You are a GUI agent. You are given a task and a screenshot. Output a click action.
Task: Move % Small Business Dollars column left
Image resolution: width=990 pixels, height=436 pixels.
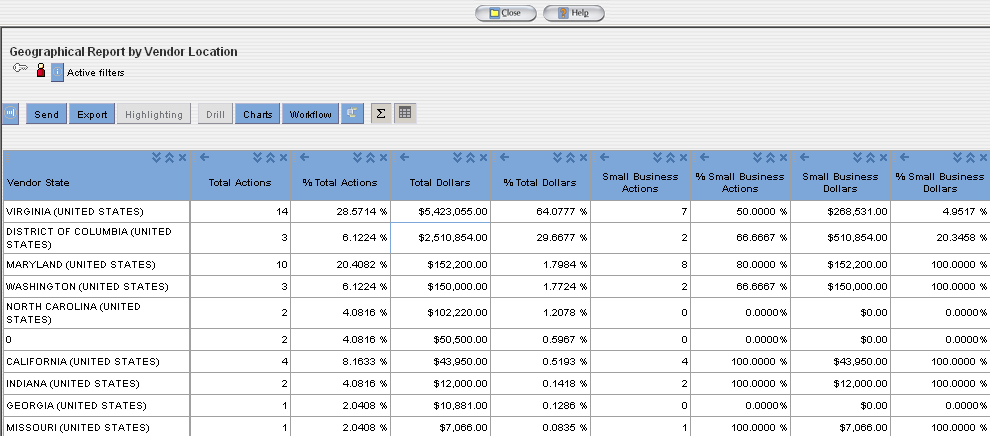904,158
